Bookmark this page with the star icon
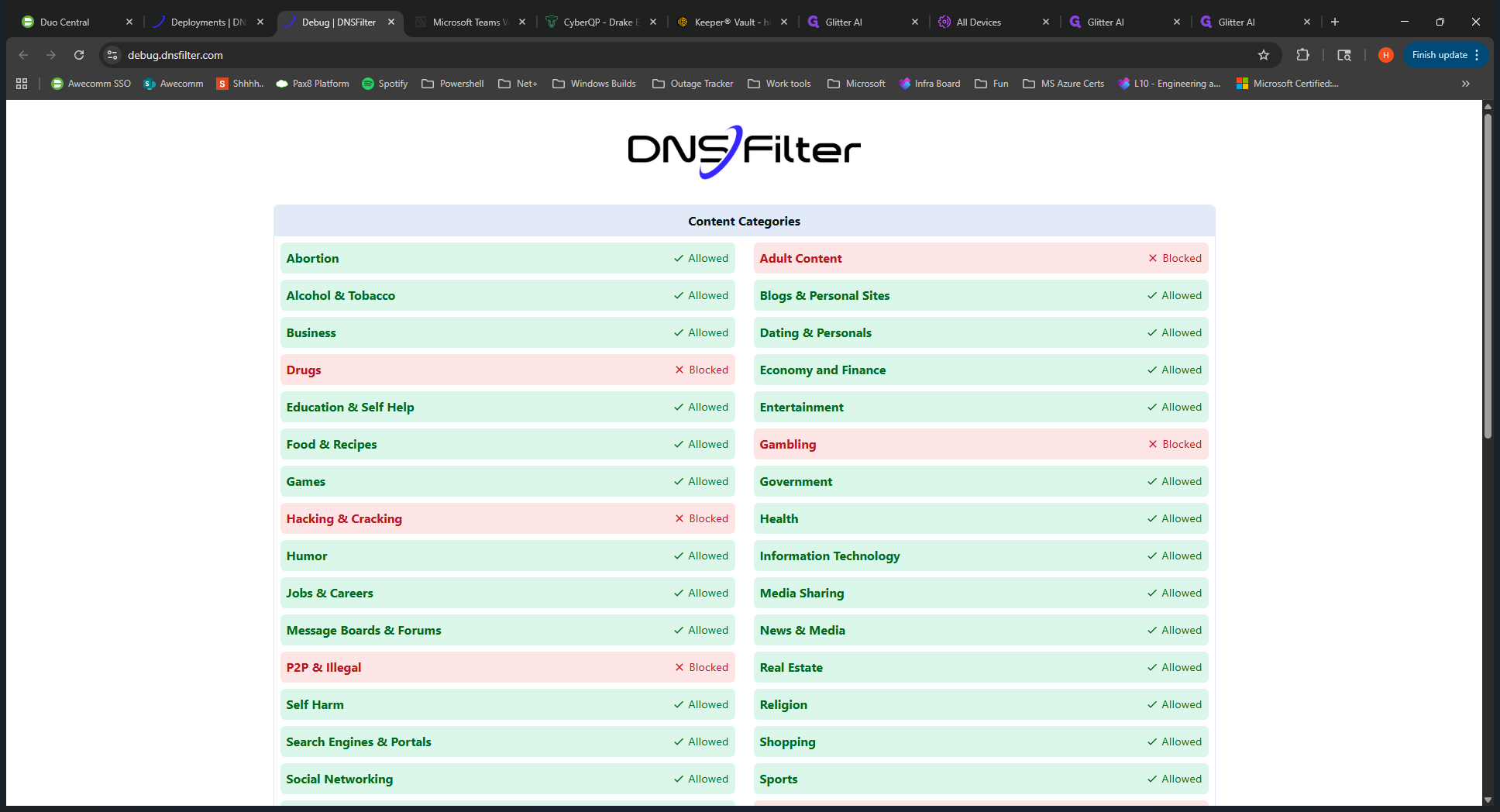Viewport: 1500px width, 812px height. (x=1264, y=55)
